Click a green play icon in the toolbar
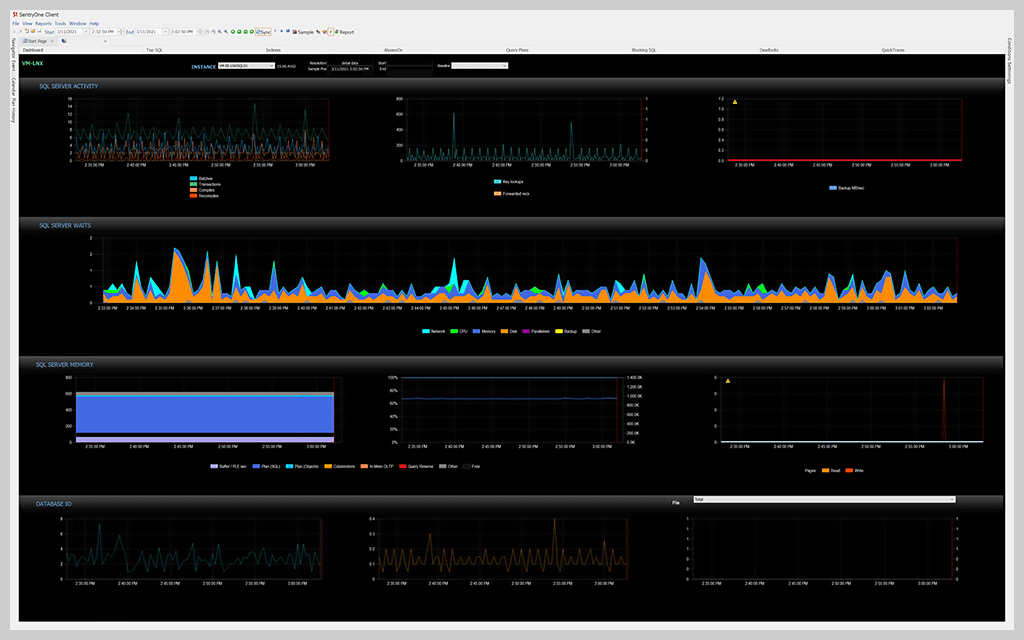The width and height of the screenshot is (1024, 640). click(x=234, y=31)
